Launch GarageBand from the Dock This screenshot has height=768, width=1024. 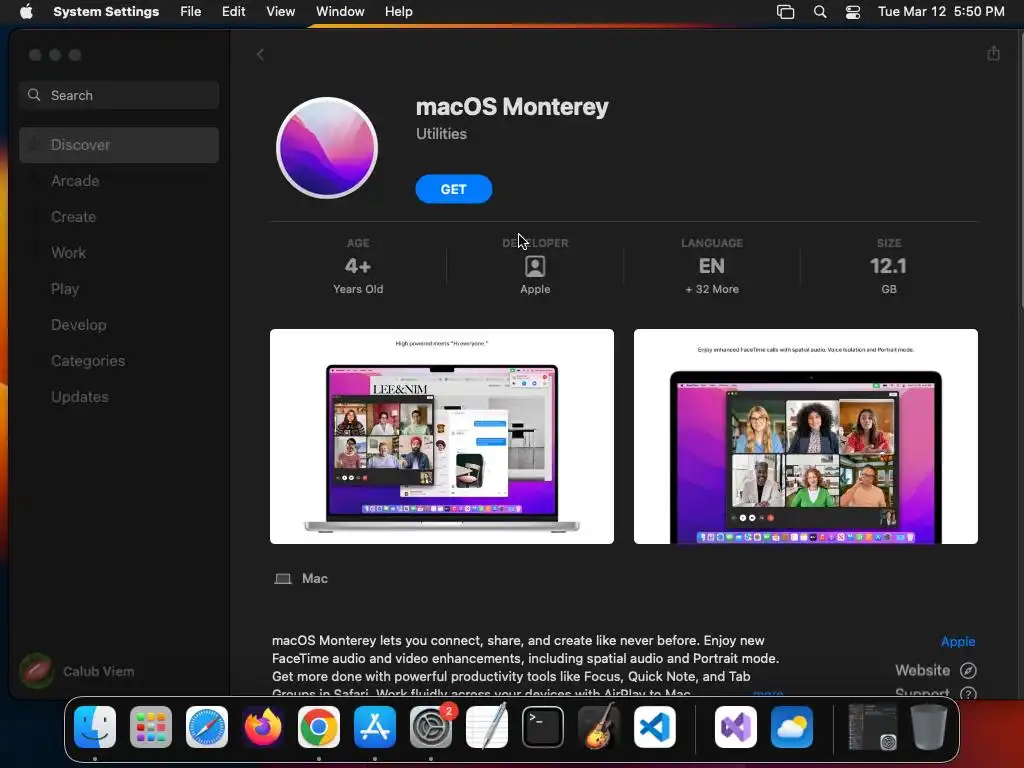tap(598, 727)
